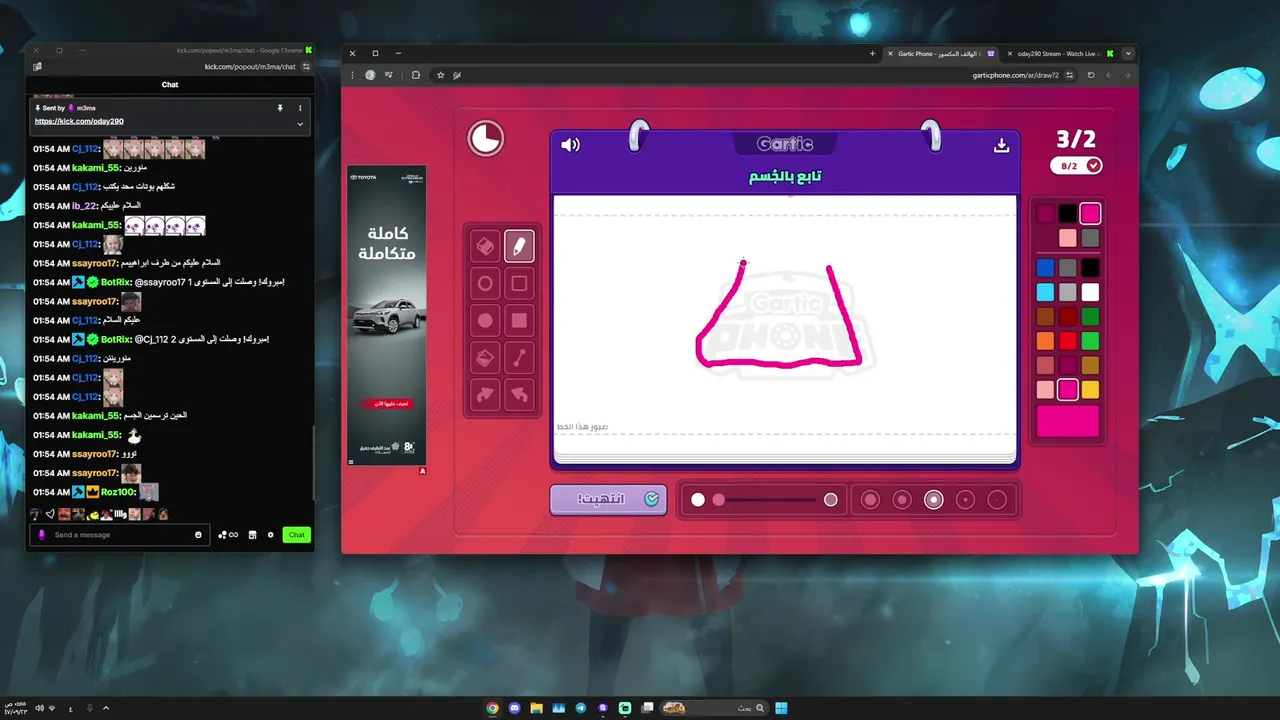Click the redo arrow tool
The width and height of the screenshot is (1280, 720).
pos(485,395)
